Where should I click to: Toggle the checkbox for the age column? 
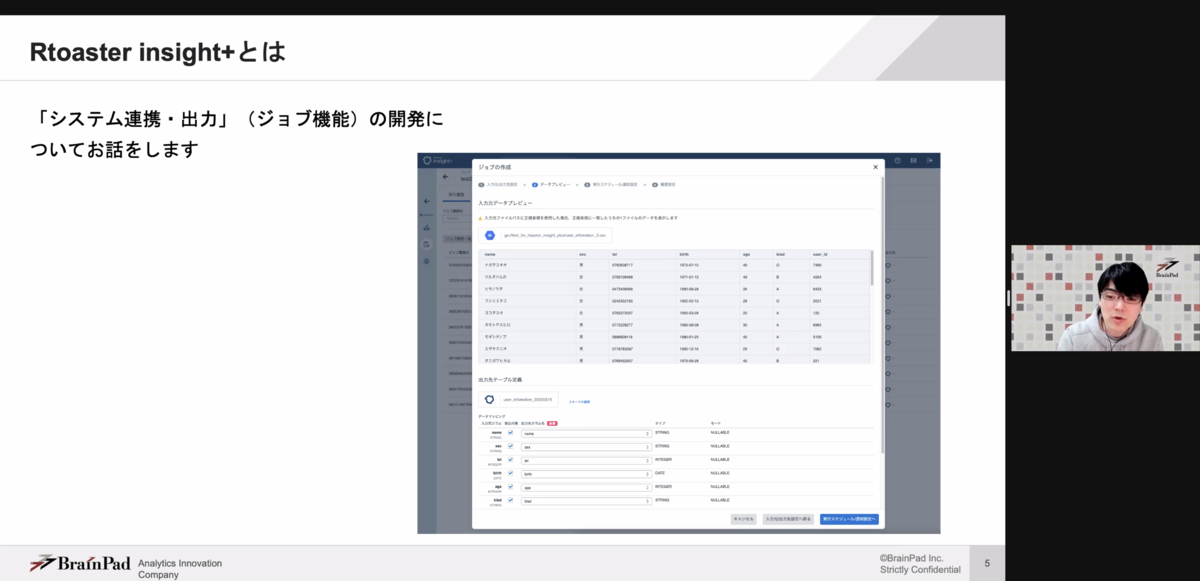[510, 487]
